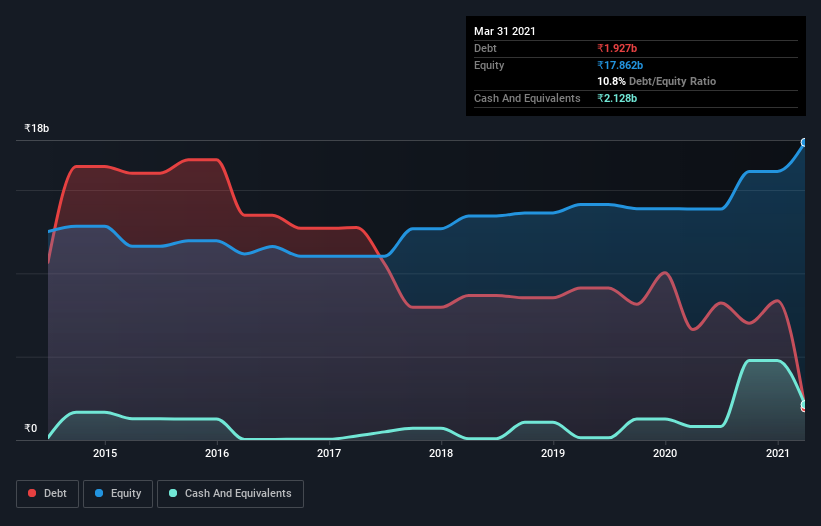The image size is (821, 526).
Task: Click the ₹1.927b debt value in tooltip
Action: pos(617,48)
